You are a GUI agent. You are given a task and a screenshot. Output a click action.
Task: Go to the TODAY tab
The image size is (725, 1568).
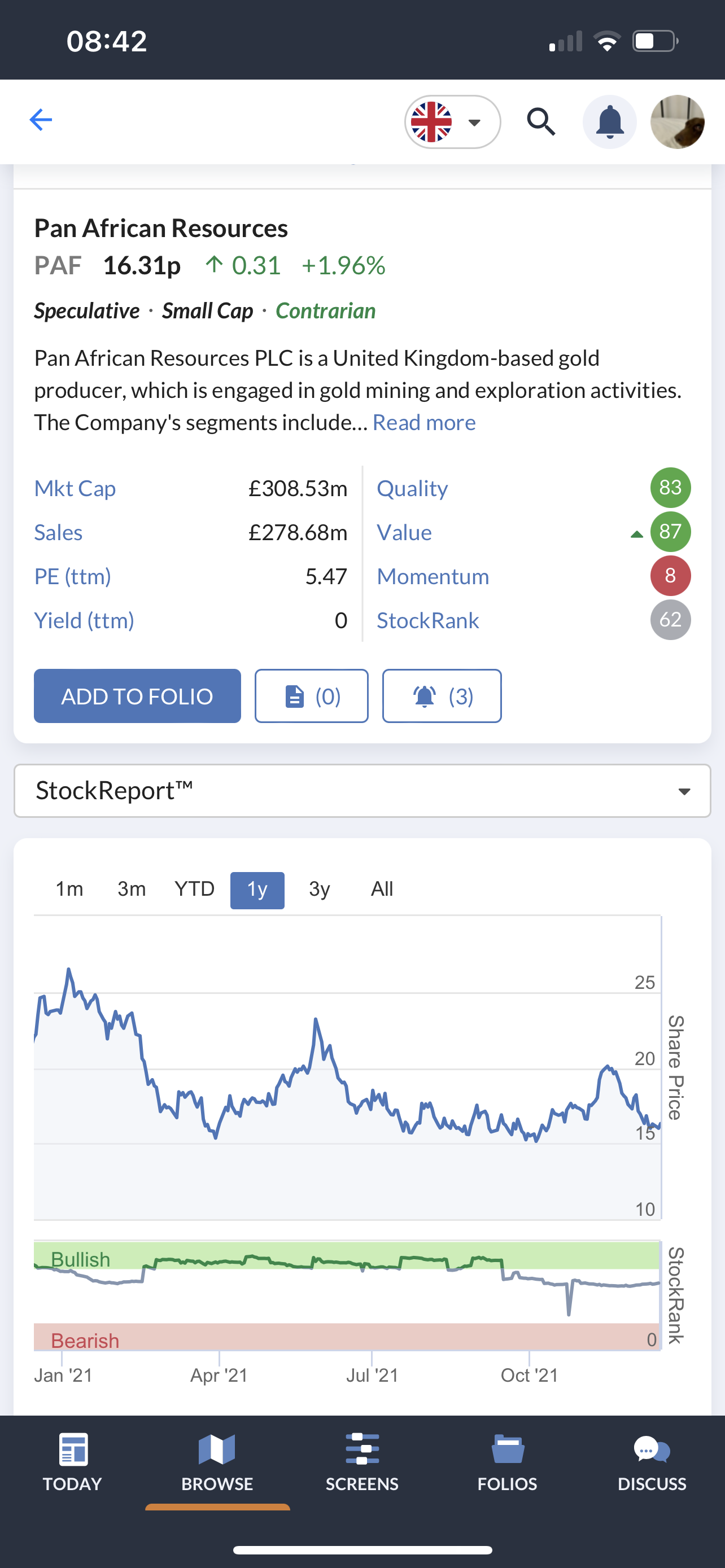coord(72,1462)
